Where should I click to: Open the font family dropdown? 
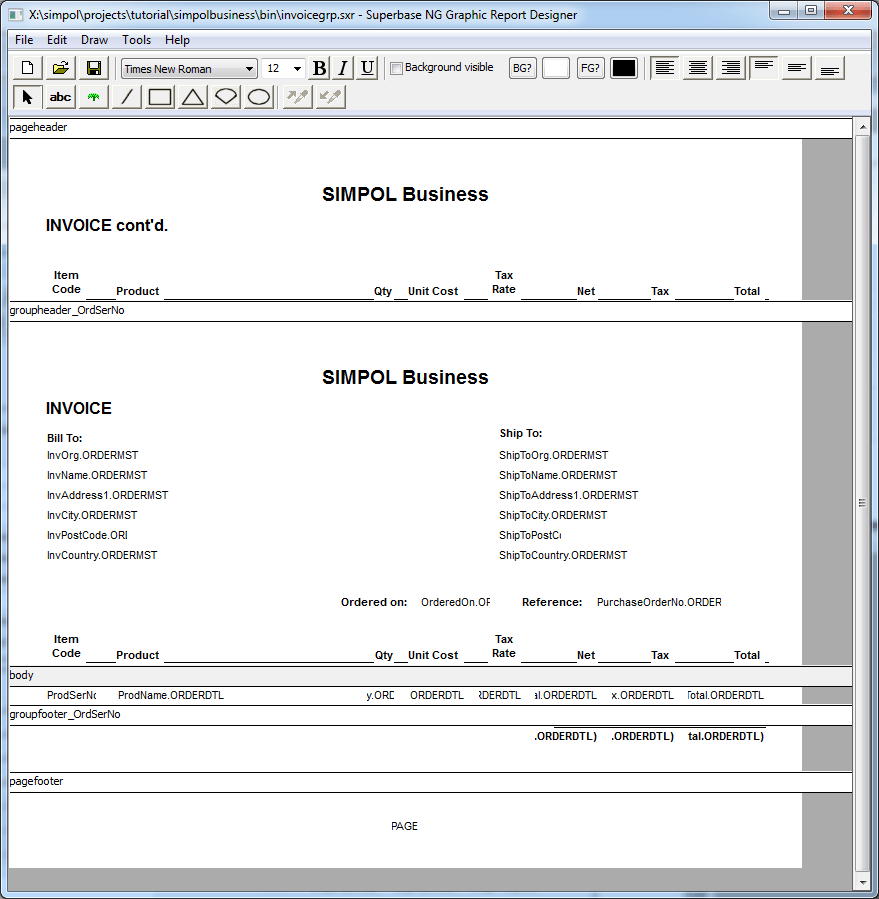point(249,68)
